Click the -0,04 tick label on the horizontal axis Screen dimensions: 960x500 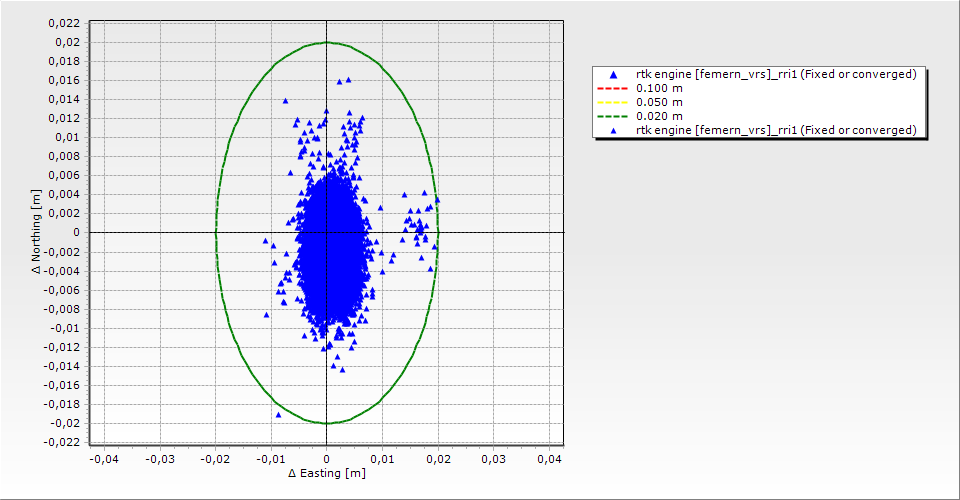pyautogui.click(x=104, y=458)
